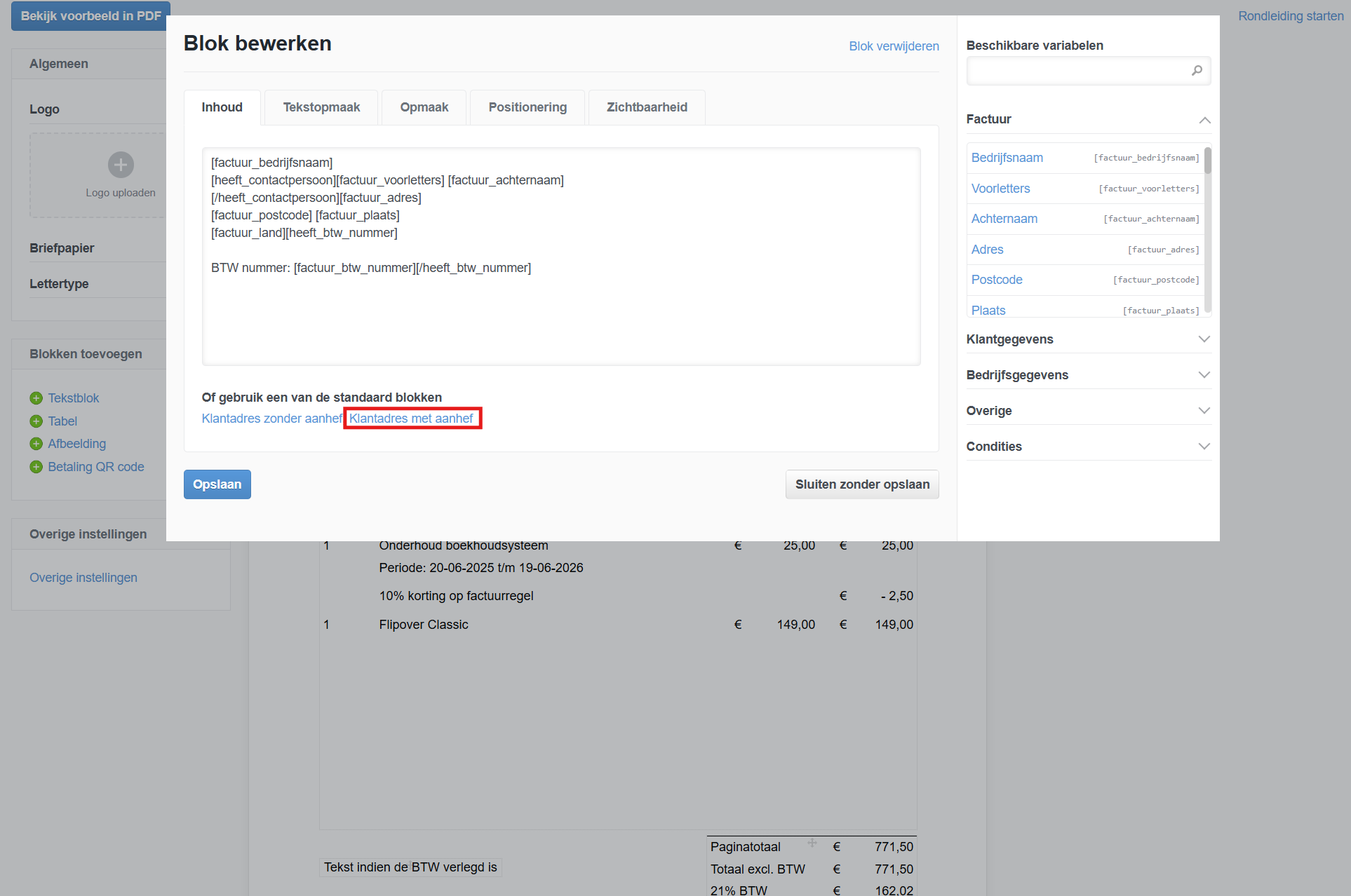Image resolution: width=1351 pixels, height=896 pixels.
Task: Click the search magnifier icon in variables
Action: 1197,70
